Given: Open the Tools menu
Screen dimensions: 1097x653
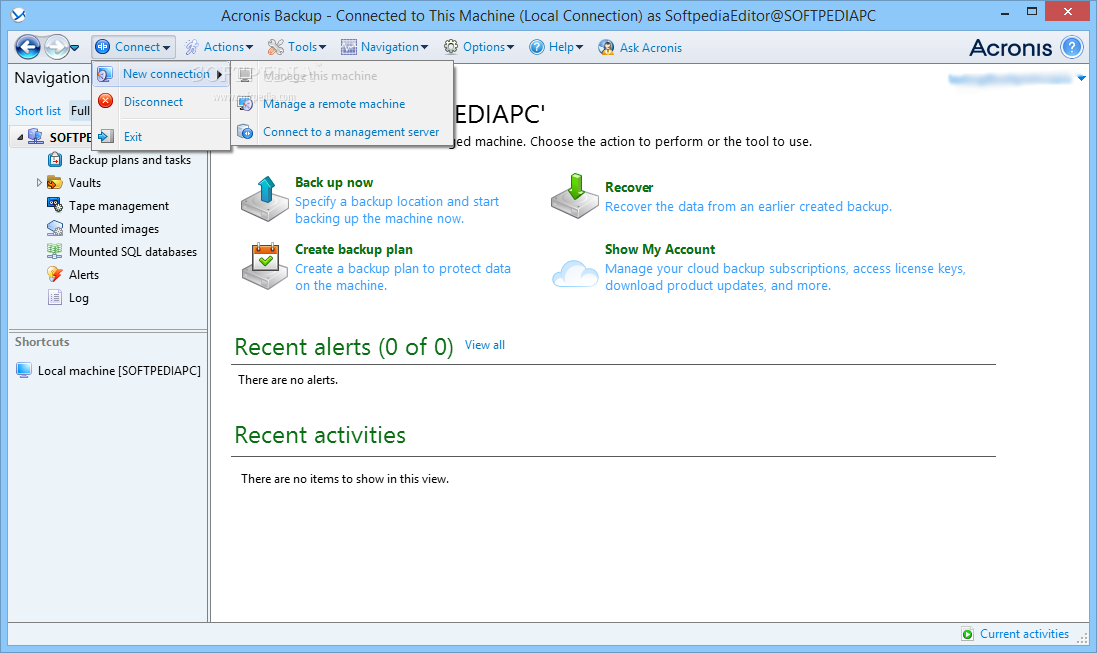Looking at the screenshot, I should click(x=297, y=47).
